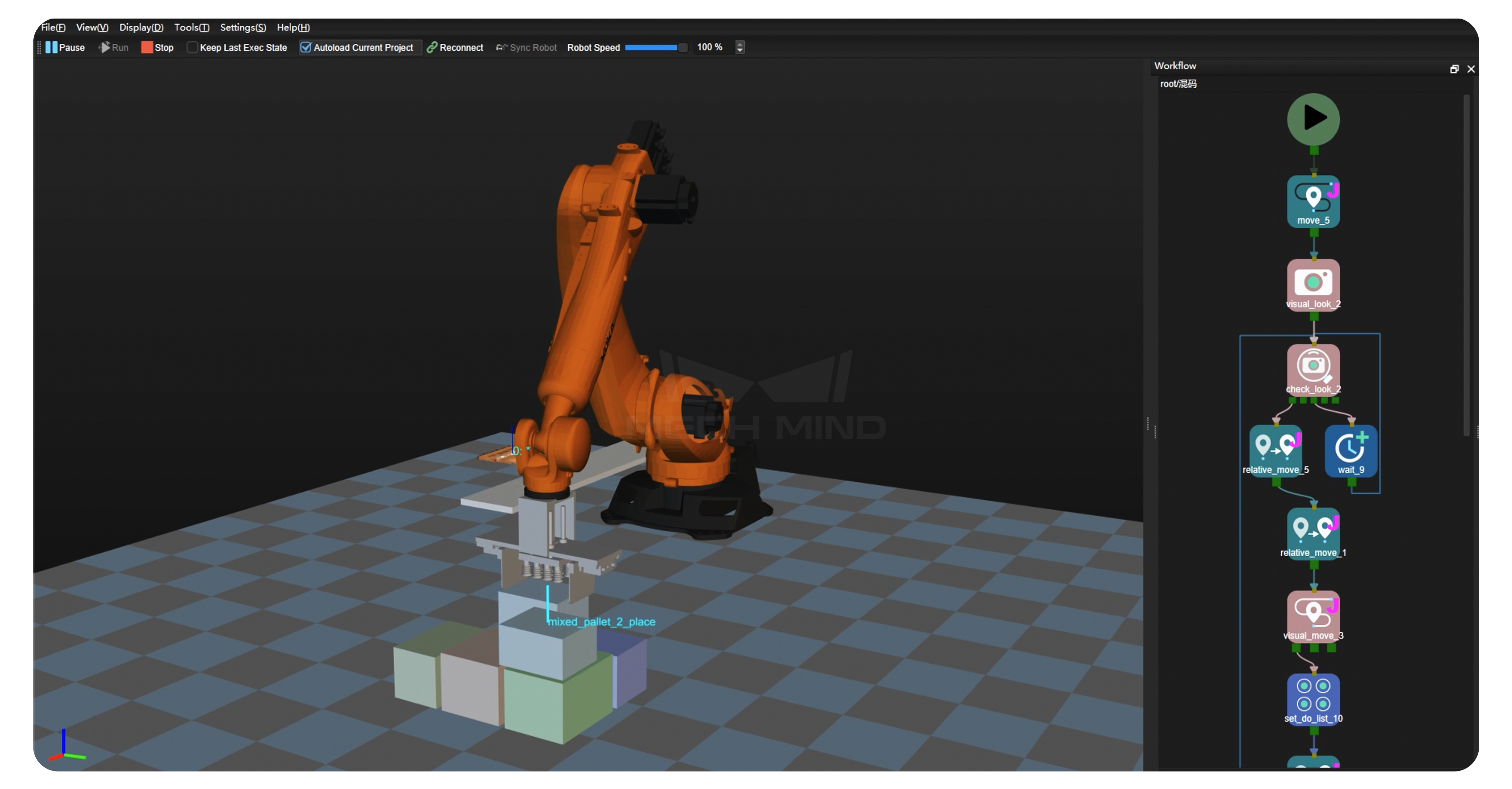Select the relative_move_1 node
The height and width of the screenshot is (789, 1512).
(1313, 533)
